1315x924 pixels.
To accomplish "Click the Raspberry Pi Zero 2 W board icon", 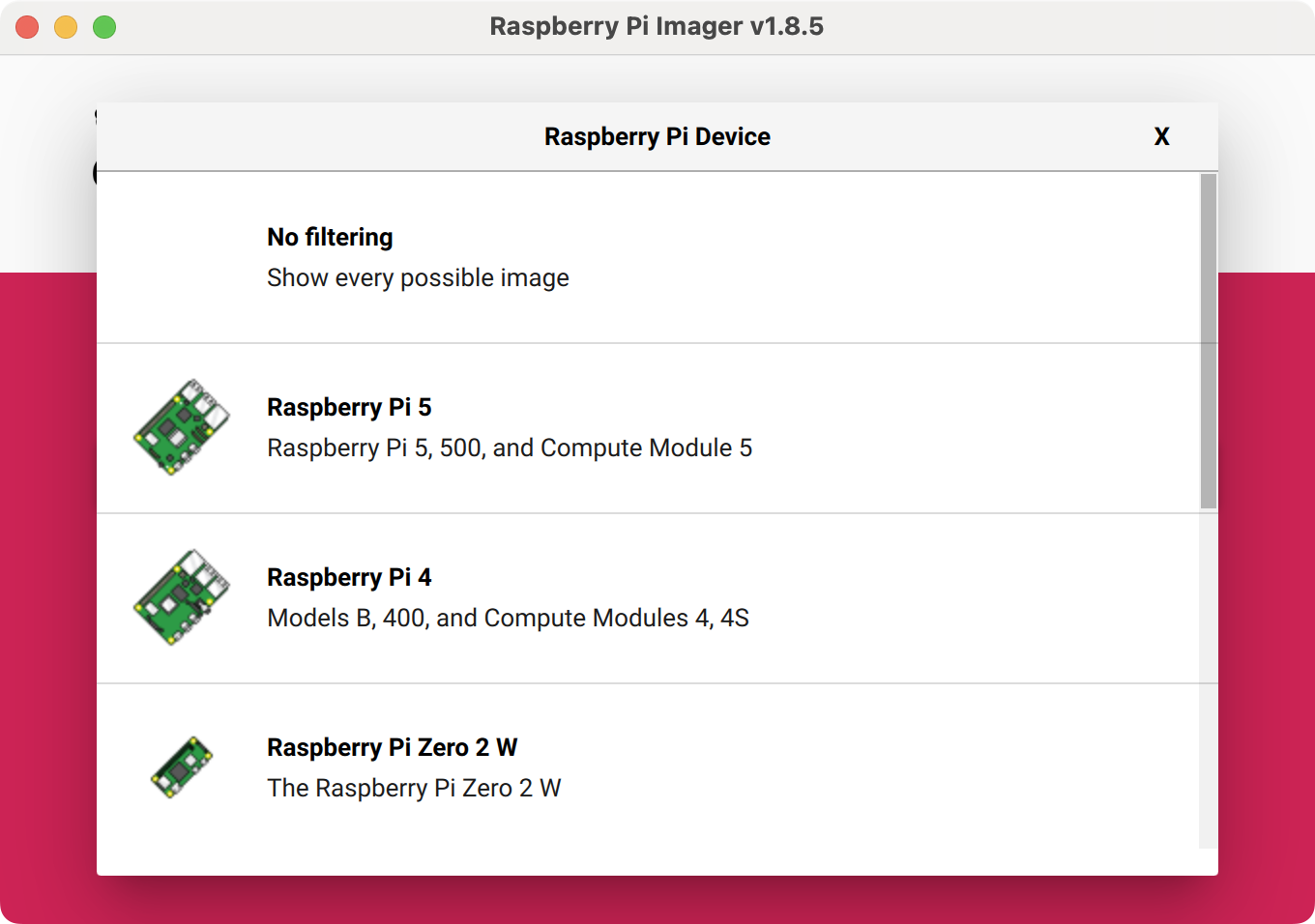I will pyautogui.click(x=184, y=765).
